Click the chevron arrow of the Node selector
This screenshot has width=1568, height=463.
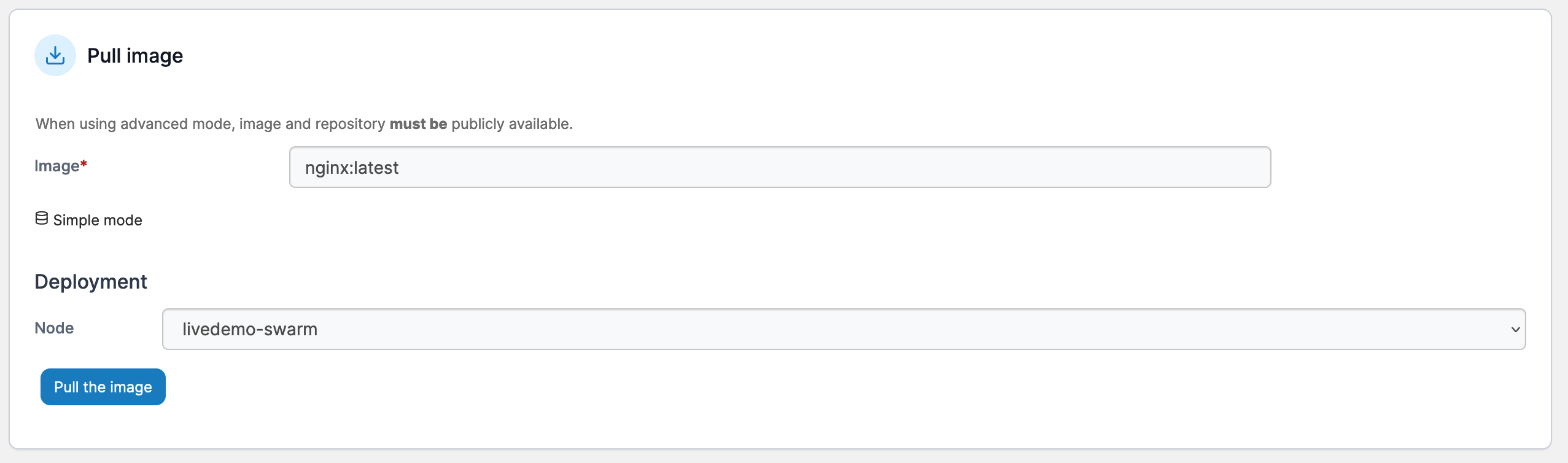(x=1515, y=330)
